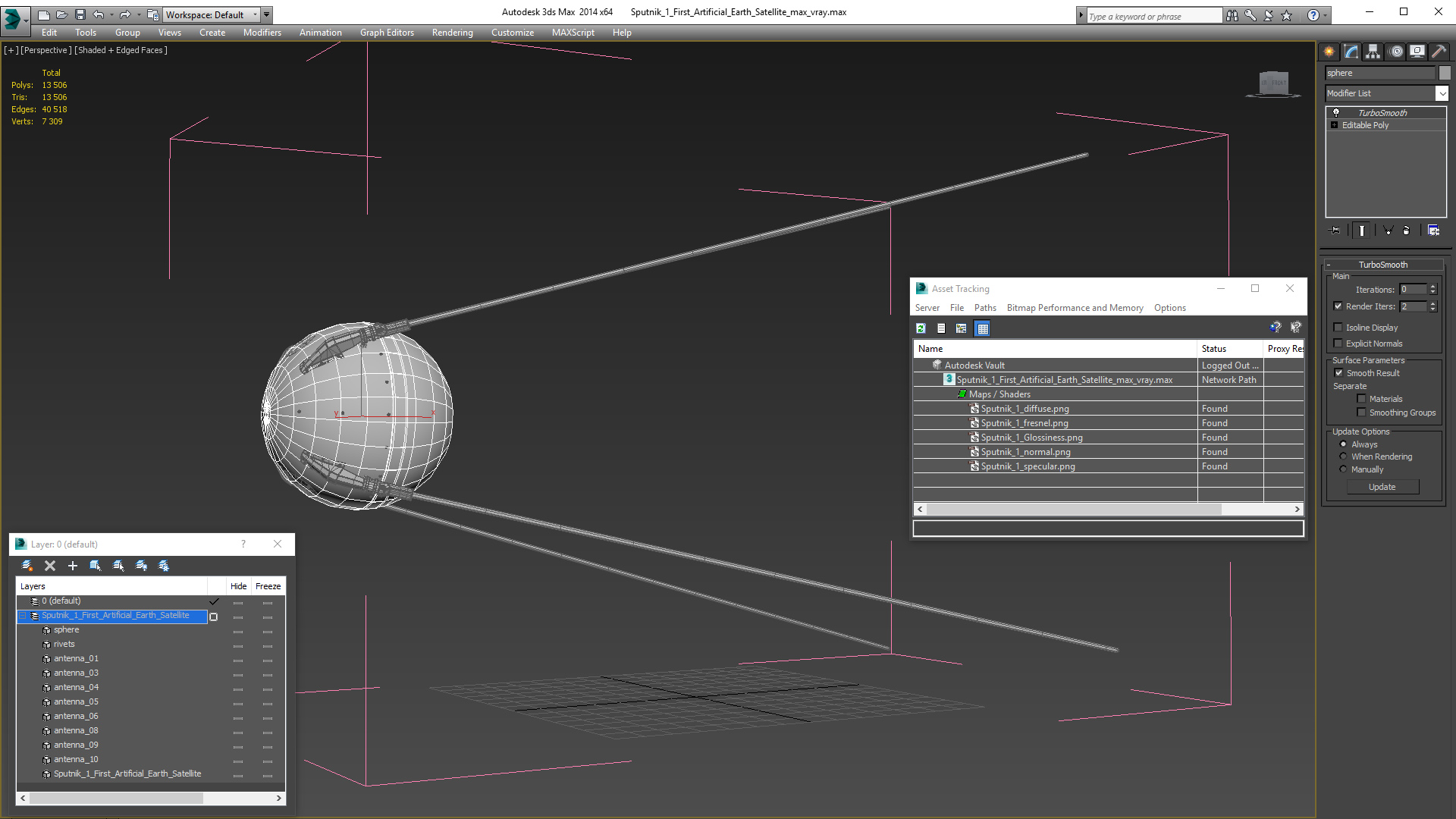The width and height of the screenshot is (1456, 819).
Task: Click the Perspective viewport label
Action: pos(46,50)
